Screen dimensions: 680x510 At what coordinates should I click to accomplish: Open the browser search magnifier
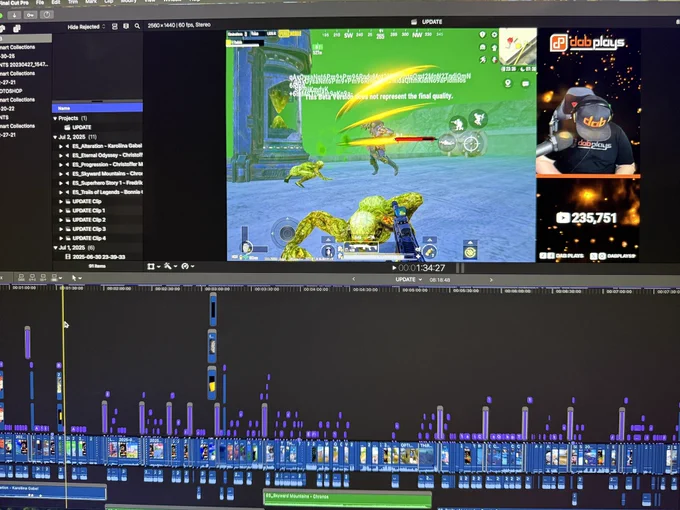[137, 26]
